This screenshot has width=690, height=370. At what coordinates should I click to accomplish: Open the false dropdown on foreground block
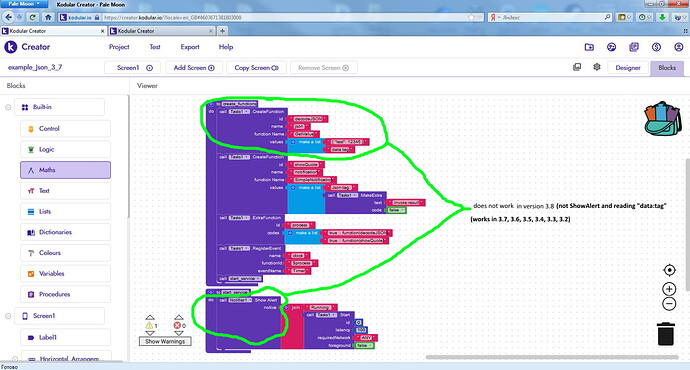tap(363, 345)
